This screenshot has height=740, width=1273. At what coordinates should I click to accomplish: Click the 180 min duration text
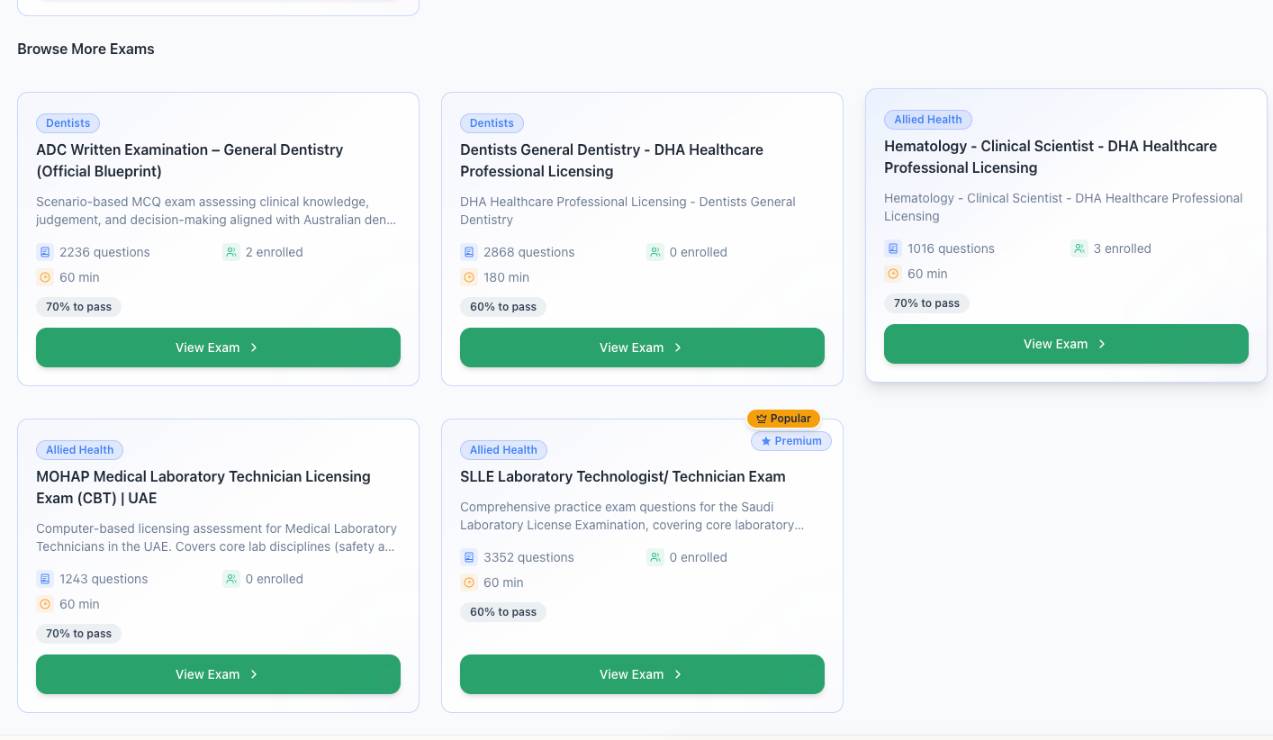point(506,277)
